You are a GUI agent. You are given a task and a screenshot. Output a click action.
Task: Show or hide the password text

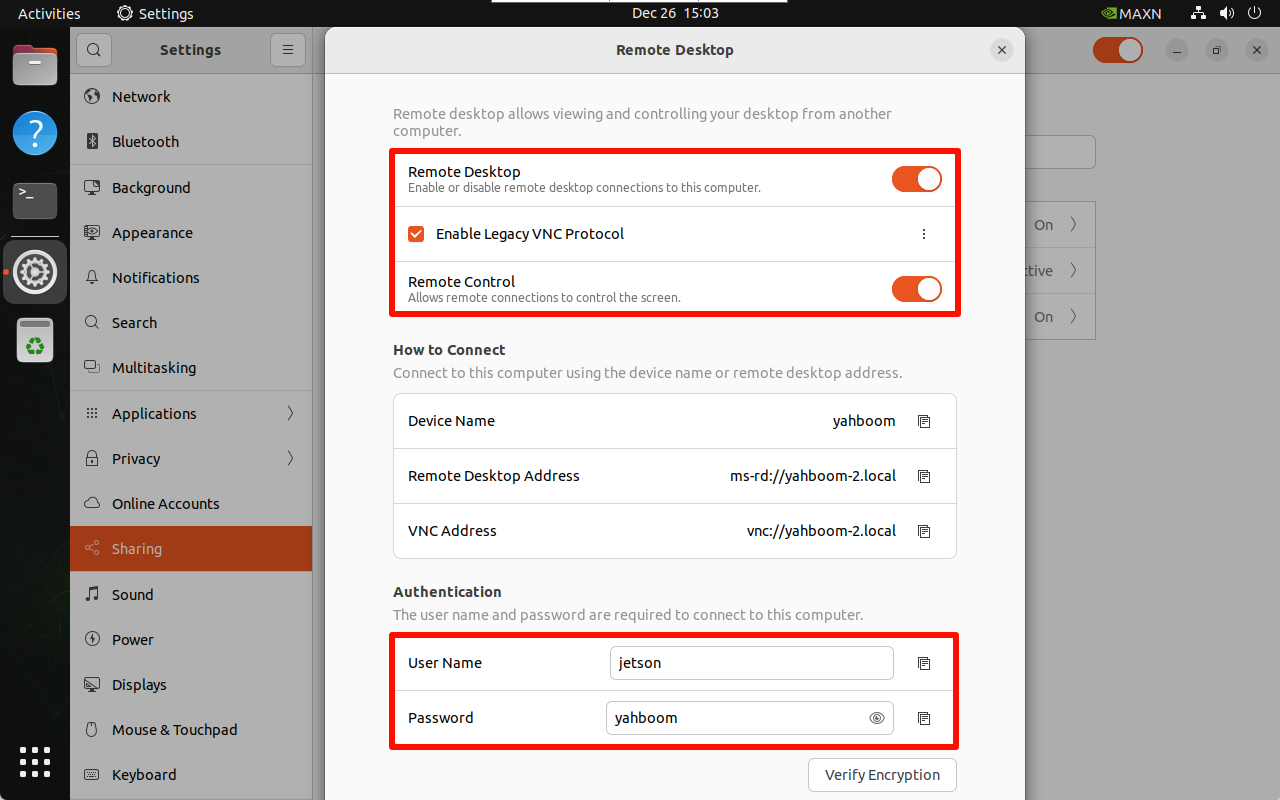click(877, 718)
